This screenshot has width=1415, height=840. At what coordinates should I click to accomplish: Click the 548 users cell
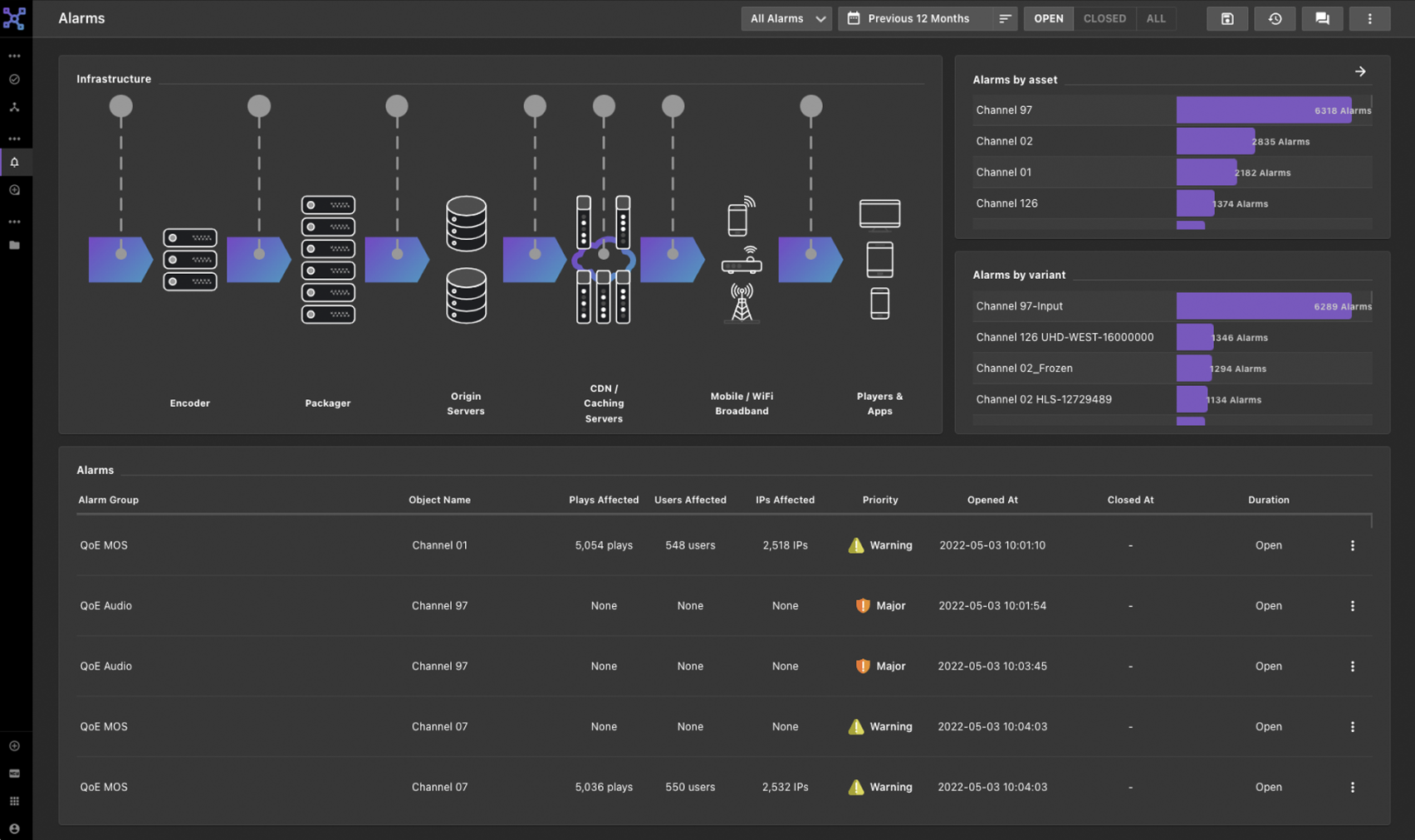point(690,545)
